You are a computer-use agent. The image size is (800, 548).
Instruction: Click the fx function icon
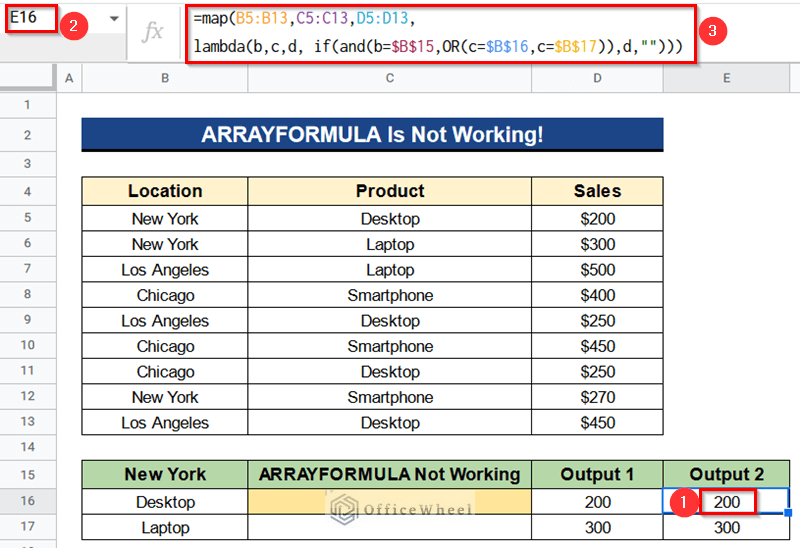[x=152, y=32]
